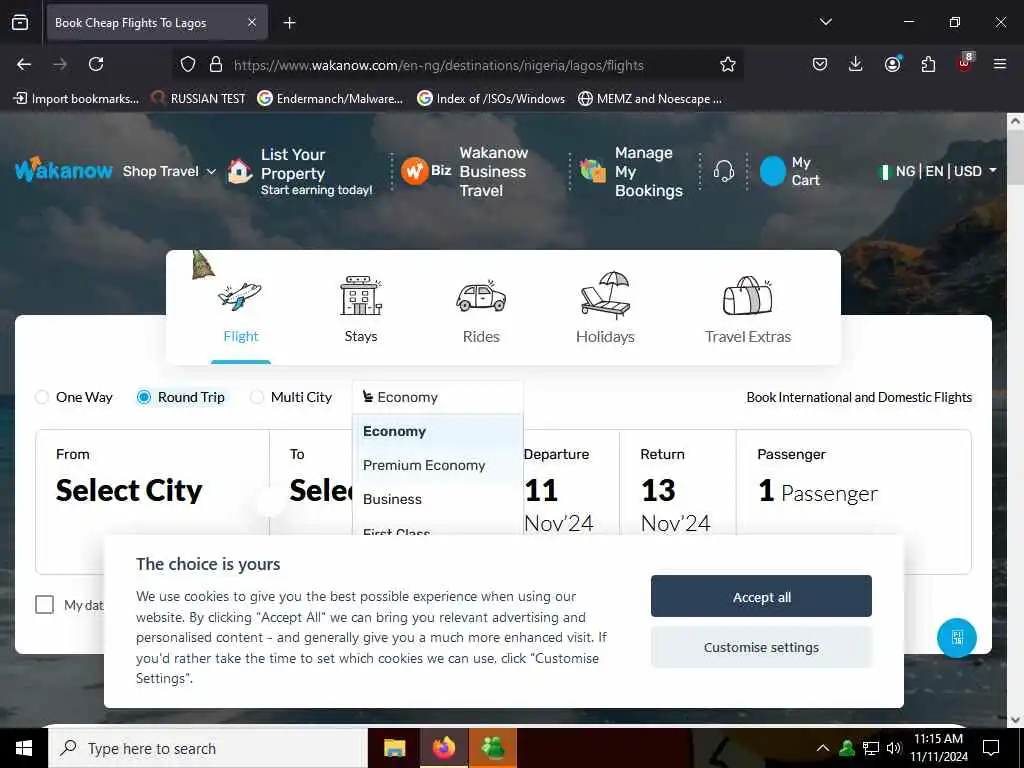This screenshot has width=1024, height=768.
Task: Open the Endermanch/Malware bookmark
Action: [x=330, y=99]
